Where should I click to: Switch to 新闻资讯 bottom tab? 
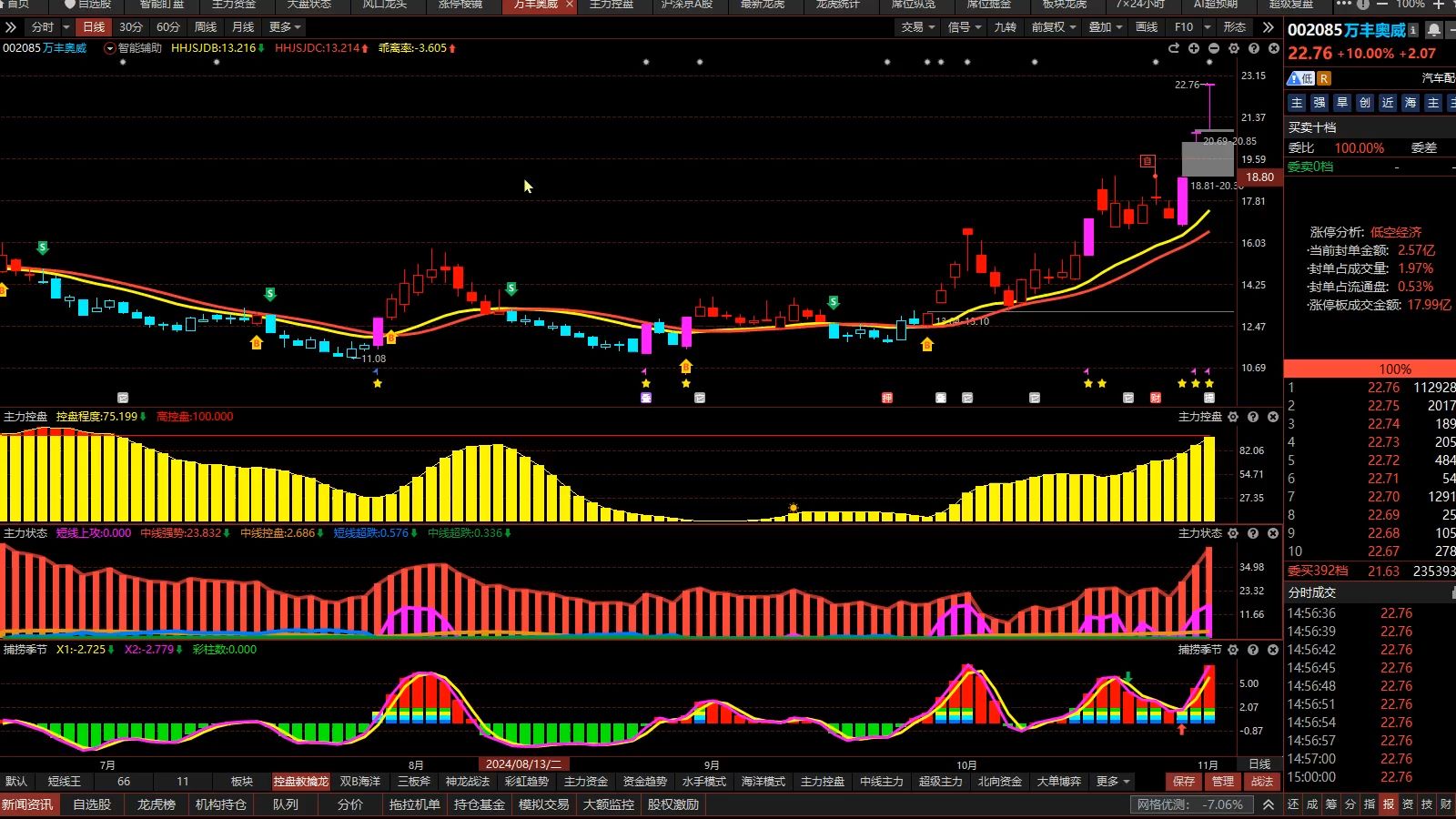27,805
